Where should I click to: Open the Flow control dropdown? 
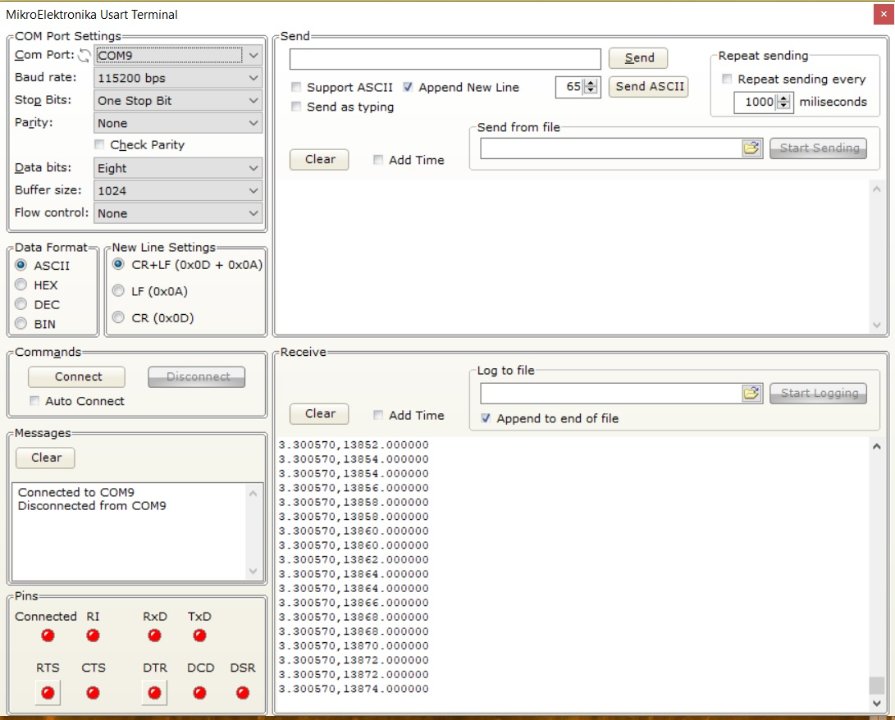pyautogui.click(x=178, y=213)
